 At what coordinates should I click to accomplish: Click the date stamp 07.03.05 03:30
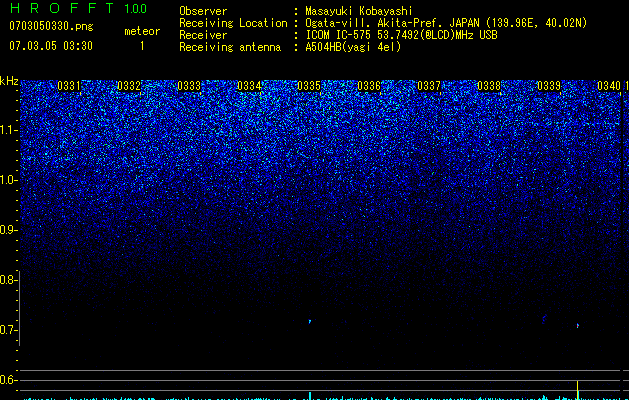(x=51, y=46)
